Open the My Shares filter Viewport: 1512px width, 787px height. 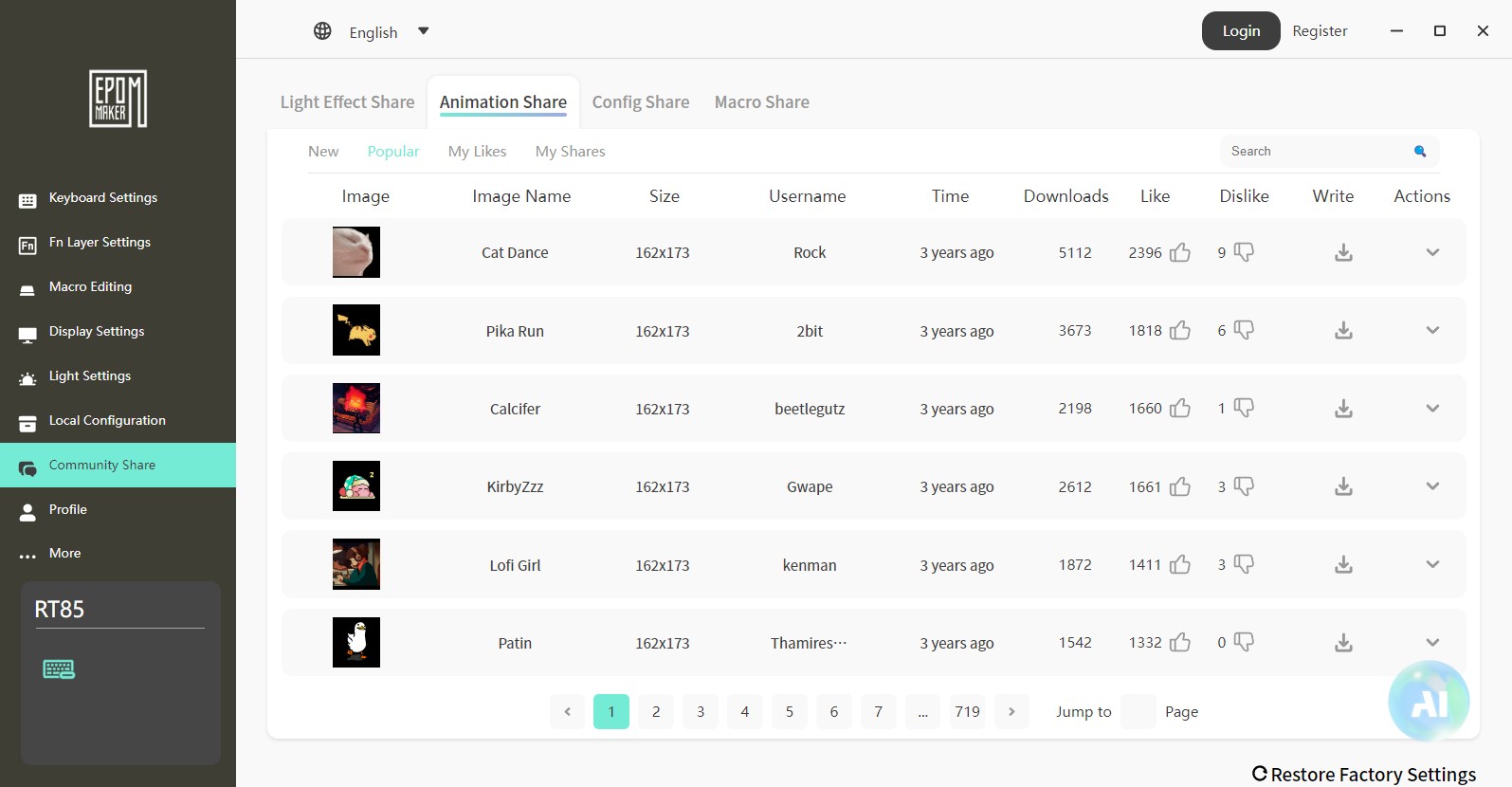570,151
